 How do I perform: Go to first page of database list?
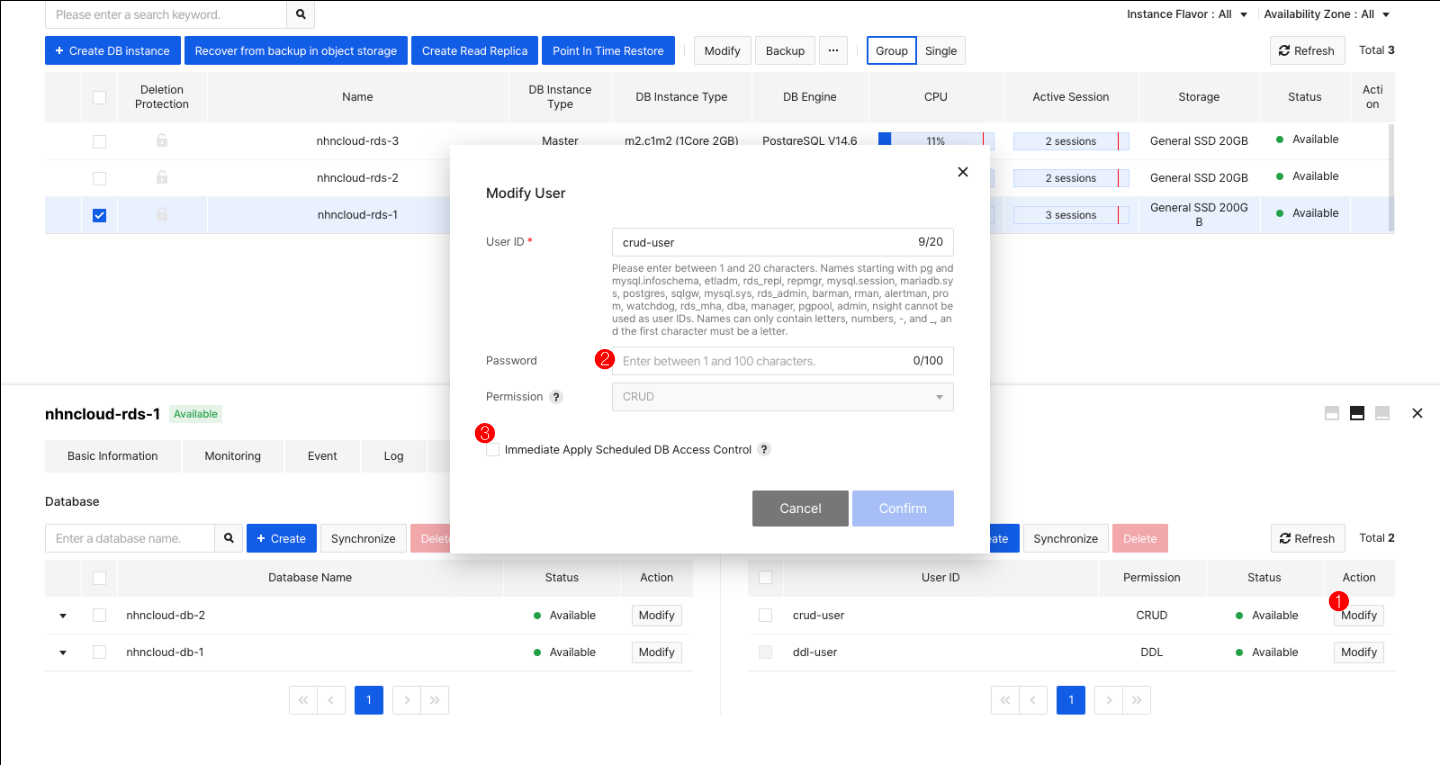pyautogui.click(x=303, y=700)
